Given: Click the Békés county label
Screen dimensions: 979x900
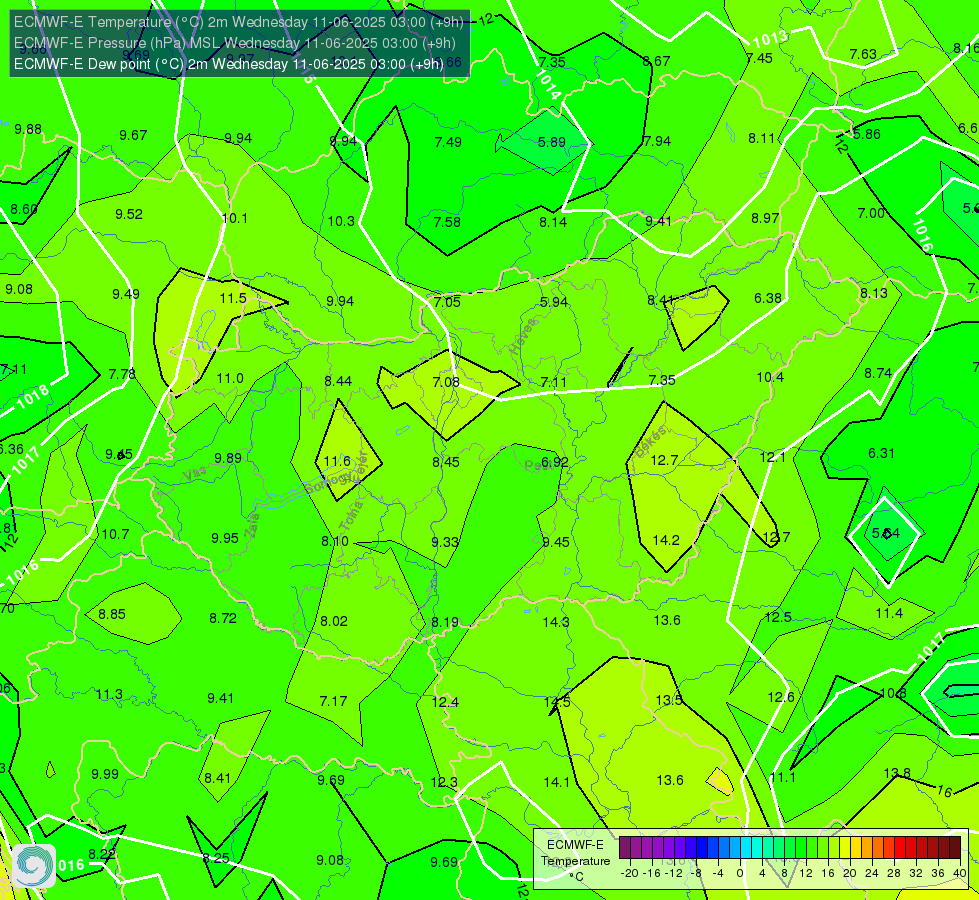Looking at the screenshot, I should (651, 443).
